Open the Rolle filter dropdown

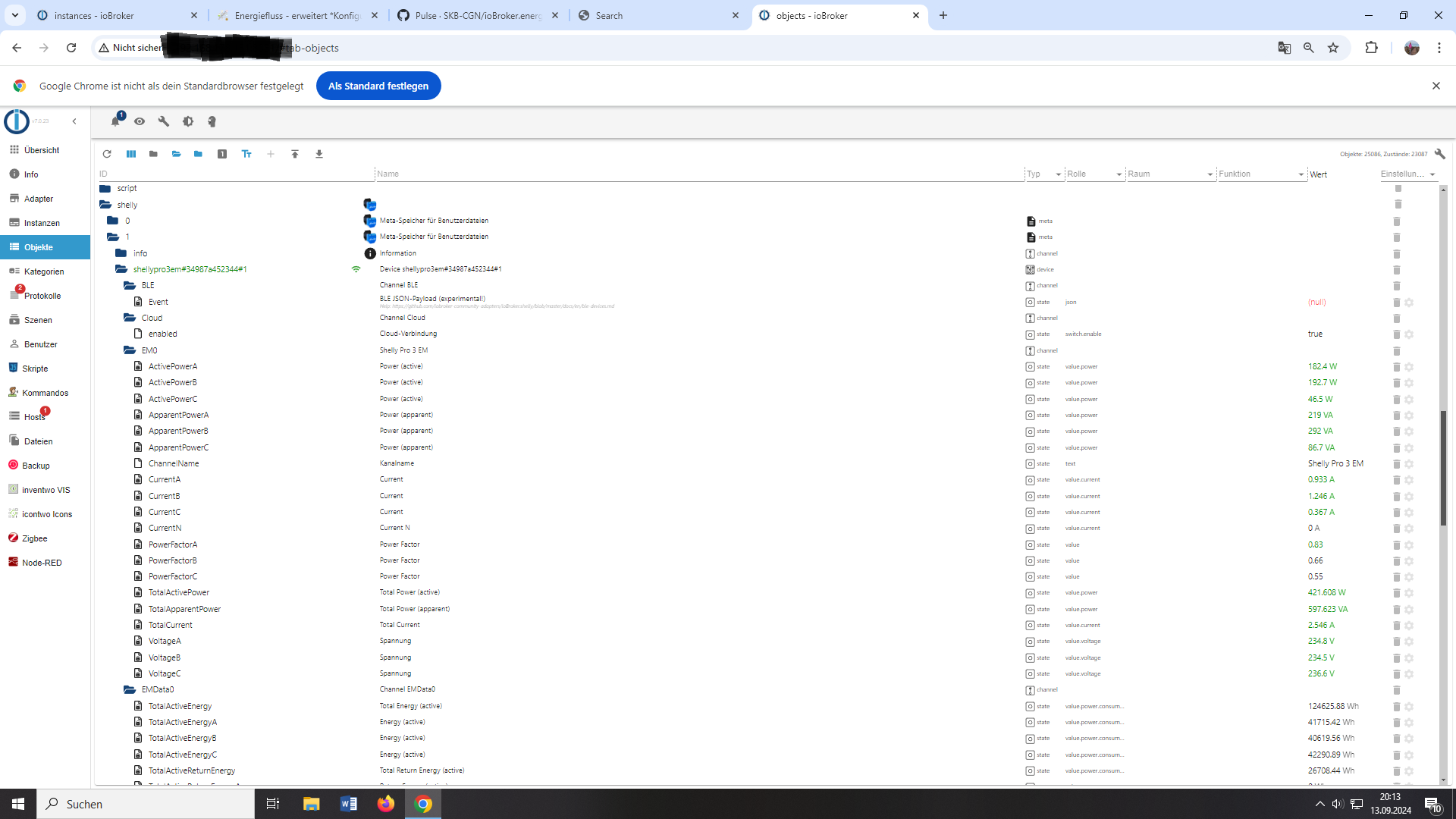click(1119, 174)
